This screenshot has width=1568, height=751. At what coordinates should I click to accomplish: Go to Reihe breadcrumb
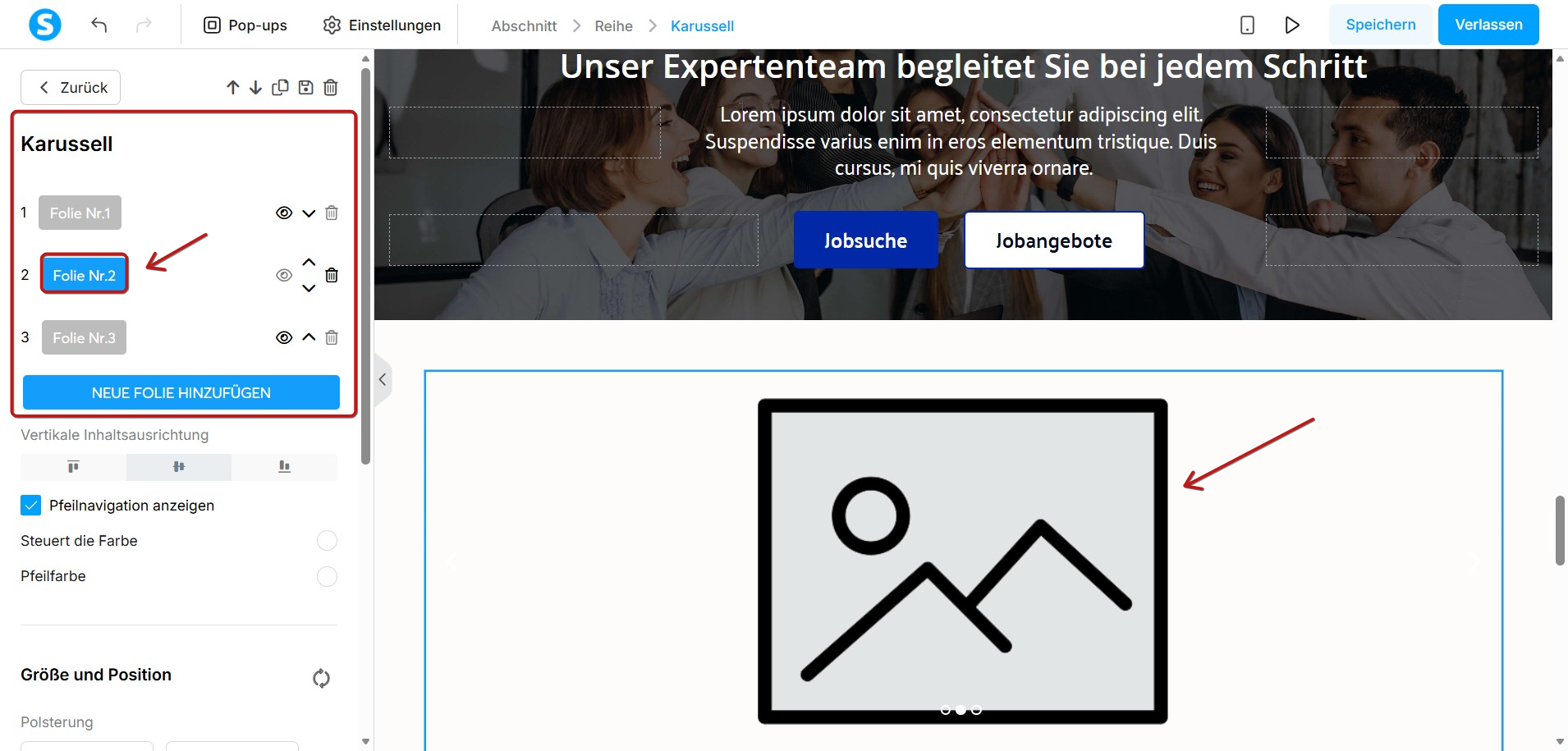coord(613,26)
